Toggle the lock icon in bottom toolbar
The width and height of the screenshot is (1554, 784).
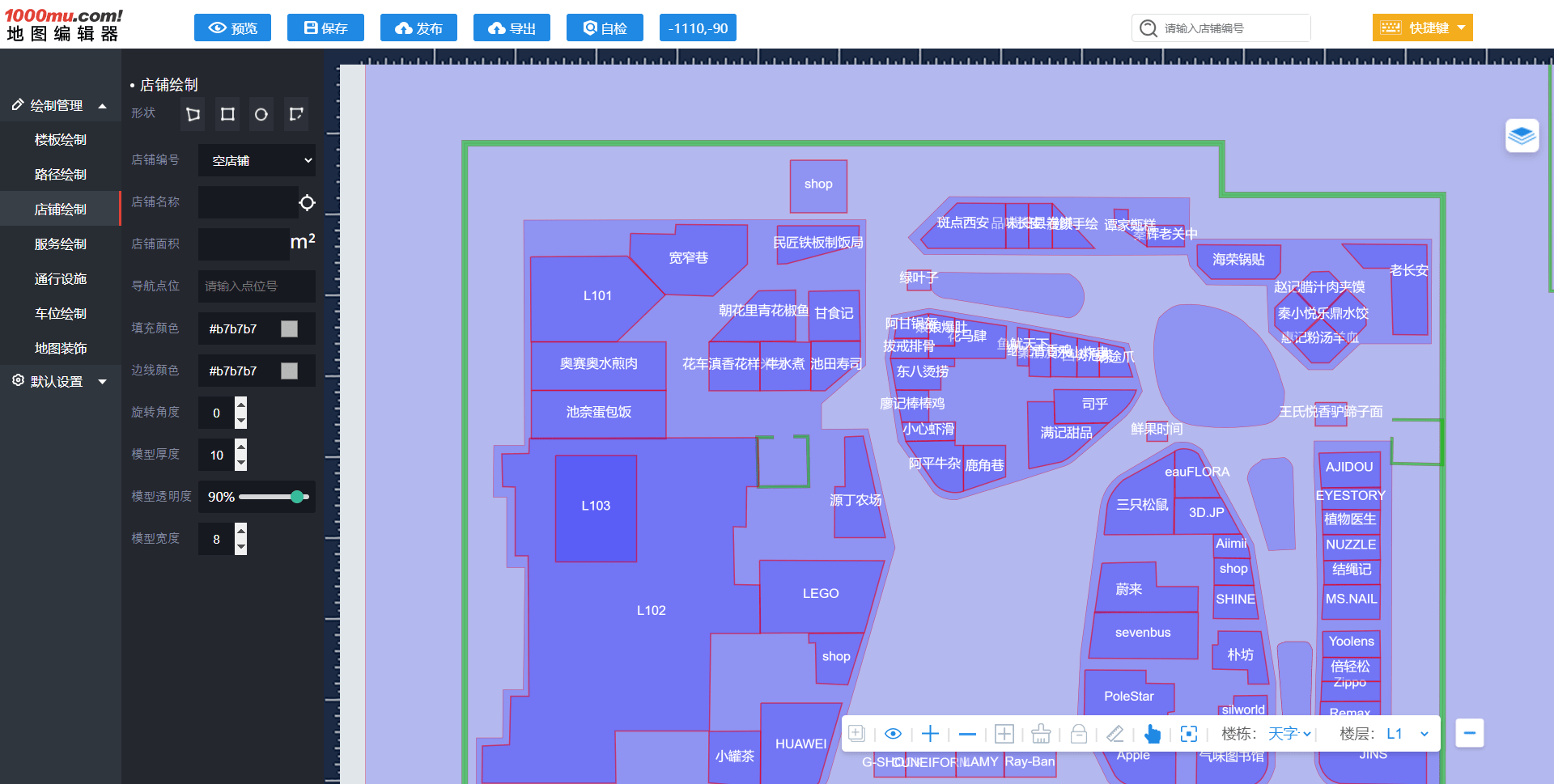click(1078, 734)
